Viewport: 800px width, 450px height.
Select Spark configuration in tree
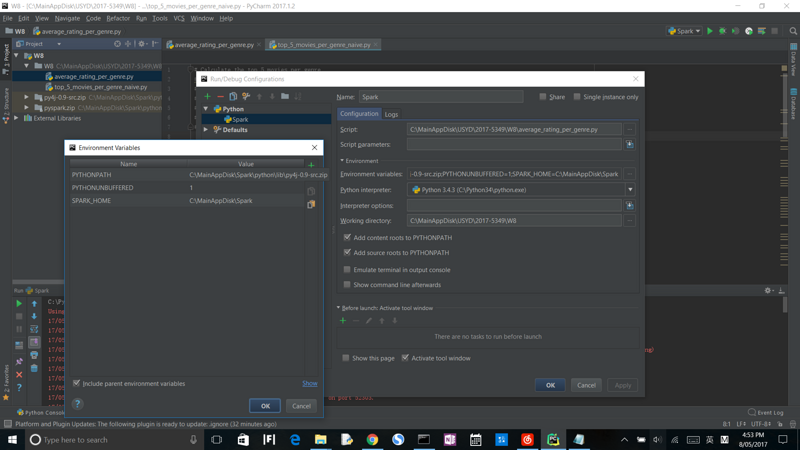266,119
